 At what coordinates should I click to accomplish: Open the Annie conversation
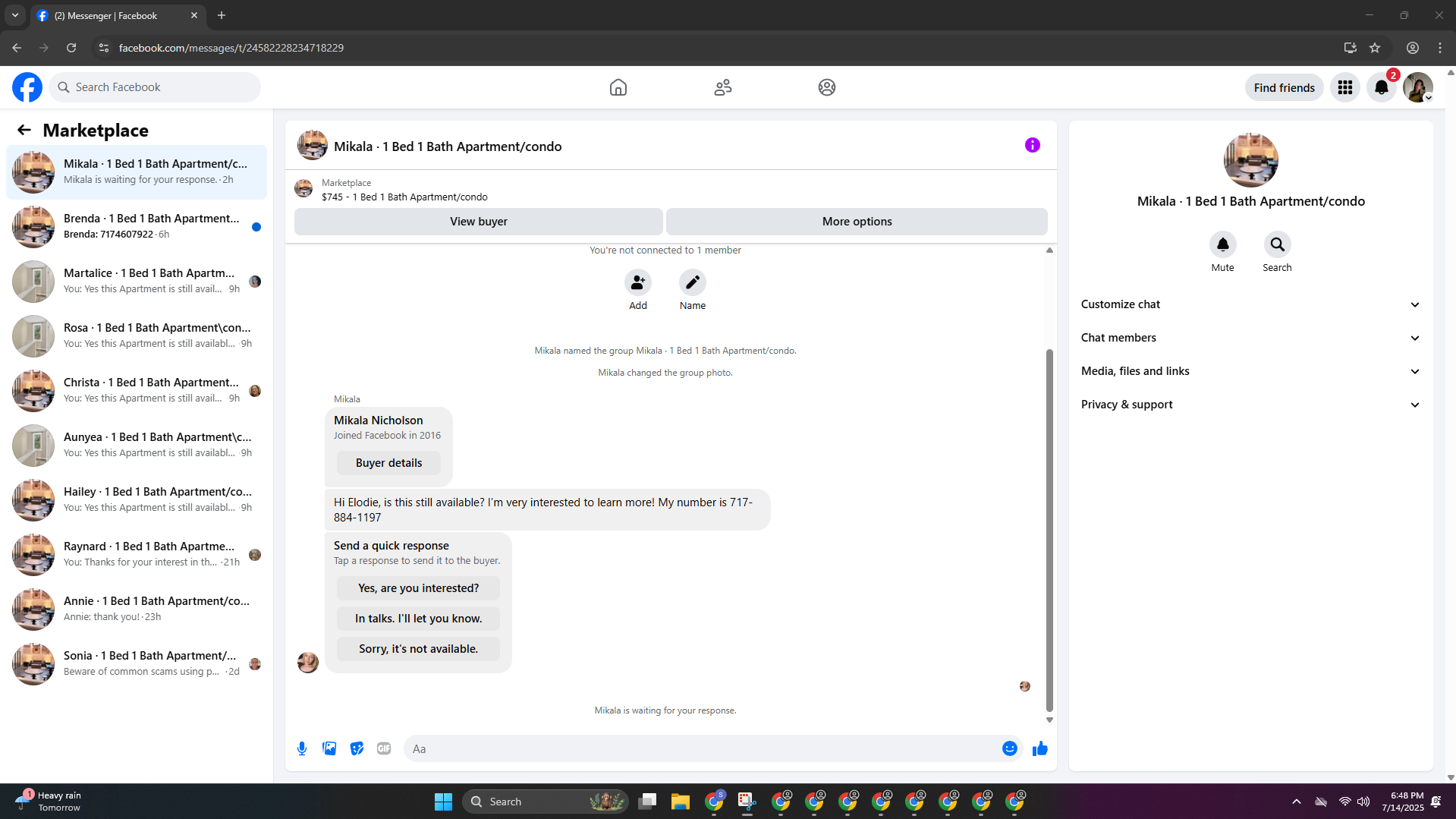click(137, 609)
